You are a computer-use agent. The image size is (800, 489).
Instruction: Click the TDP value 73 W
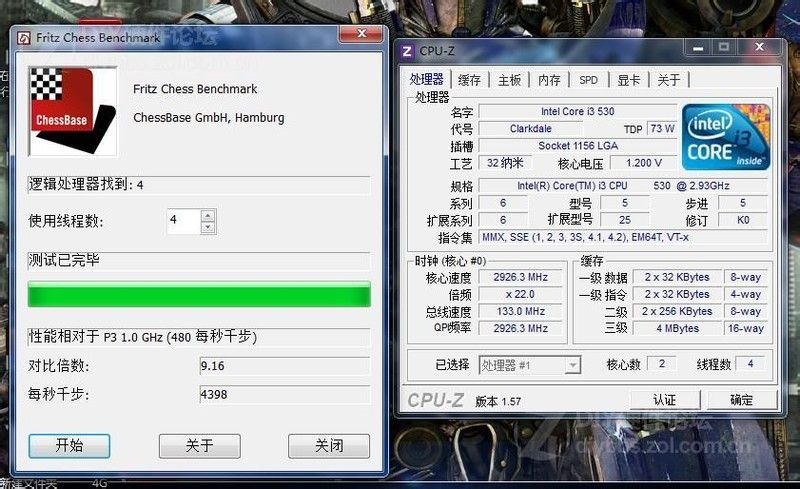[662, 129]
